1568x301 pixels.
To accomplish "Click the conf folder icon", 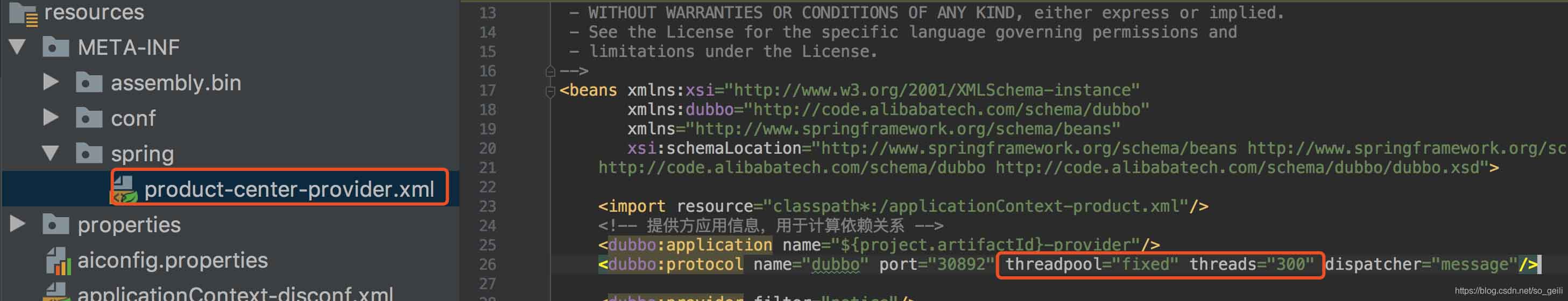I will (89, 117).
